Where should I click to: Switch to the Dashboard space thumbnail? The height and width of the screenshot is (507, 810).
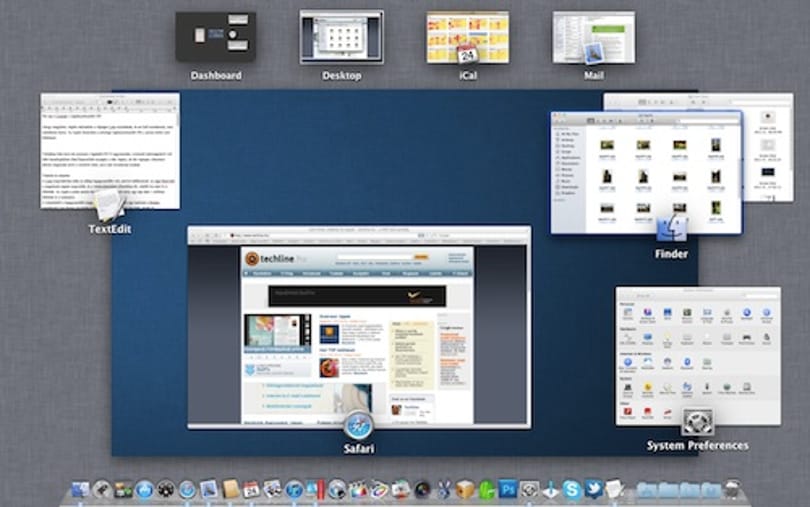[x=216, y=37]
